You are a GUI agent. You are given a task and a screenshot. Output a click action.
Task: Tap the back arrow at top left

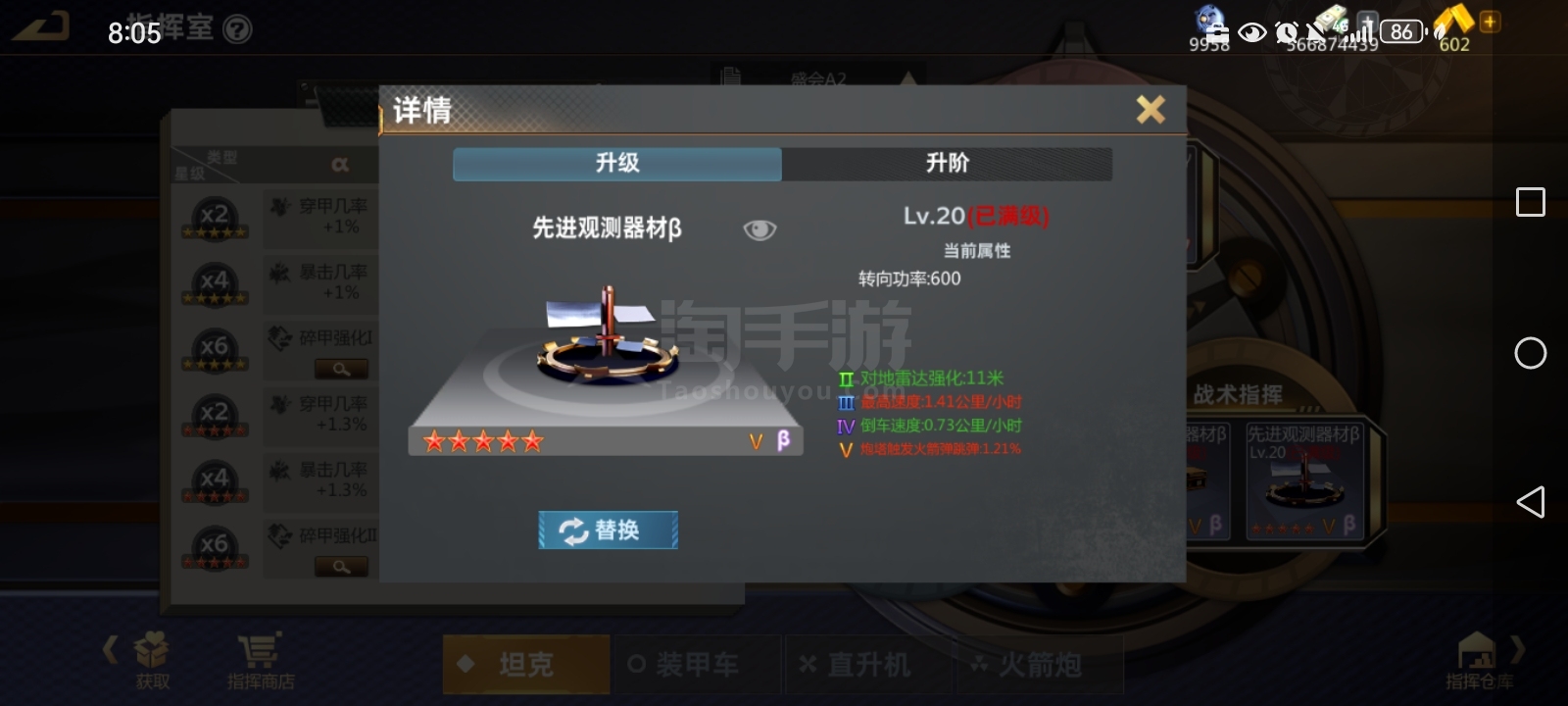tap(41, 25)
